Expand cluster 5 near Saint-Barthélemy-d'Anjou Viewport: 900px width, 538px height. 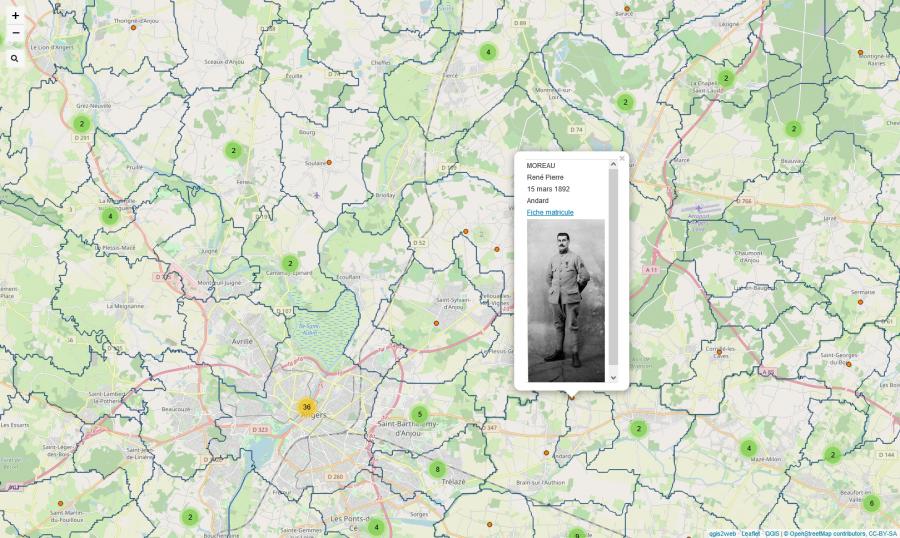tap(420, 414)
